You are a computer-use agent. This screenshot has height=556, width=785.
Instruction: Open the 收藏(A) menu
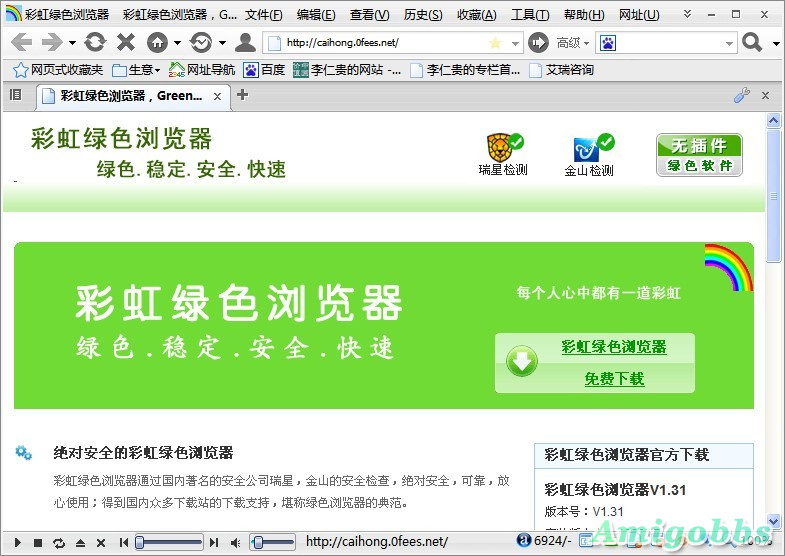476,15
